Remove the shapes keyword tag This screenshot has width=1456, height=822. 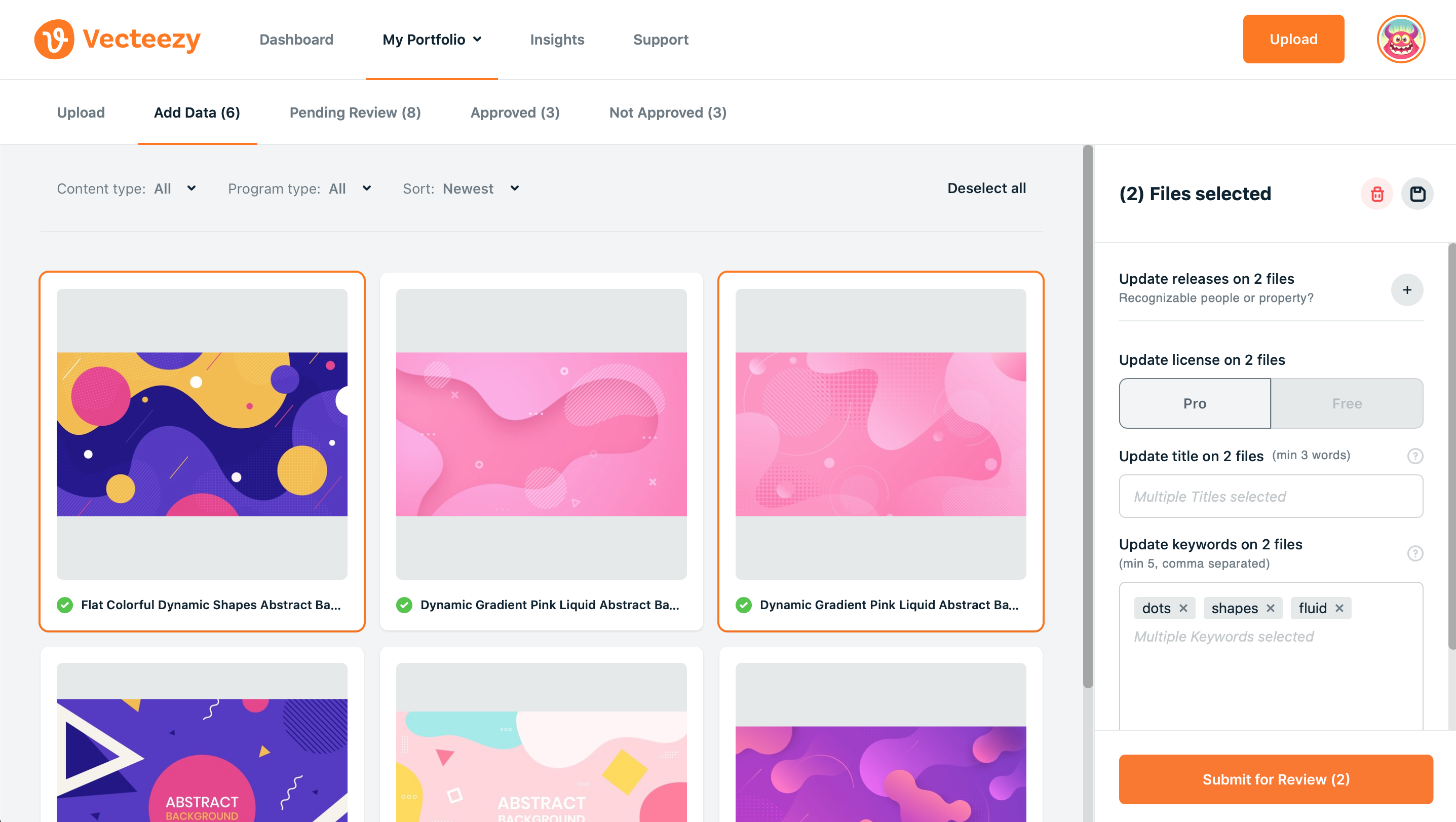(x=1270, y=608)
